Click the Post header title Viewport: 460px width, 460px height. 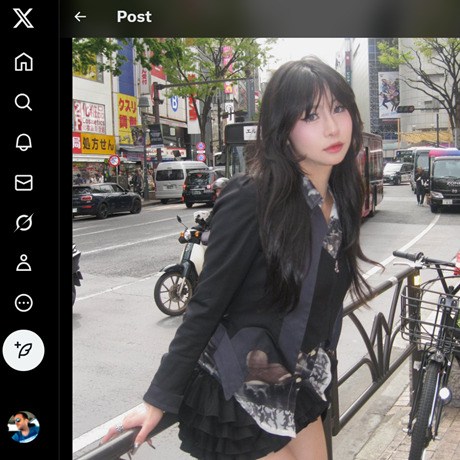134,17
